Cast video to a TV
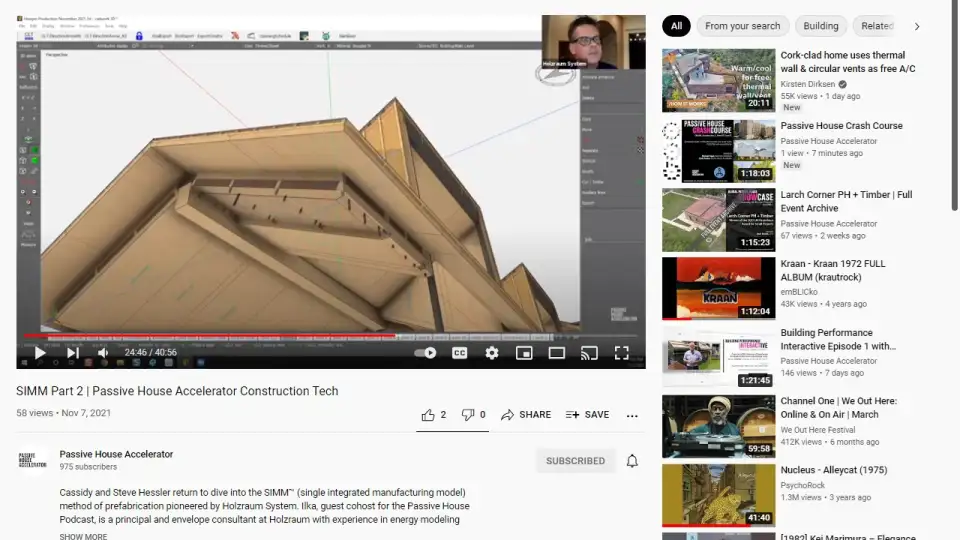Image resolution: width=960 pixels, height=540 pixels. [589, 353]
